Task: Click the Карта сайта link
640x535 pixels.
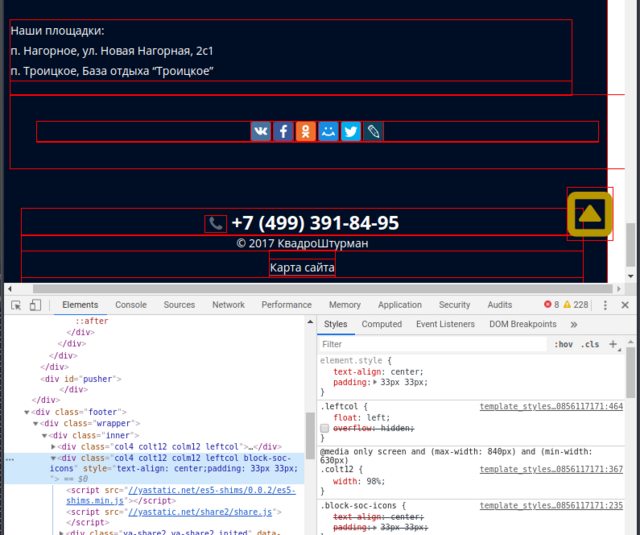Action: (x=302, y=267)
